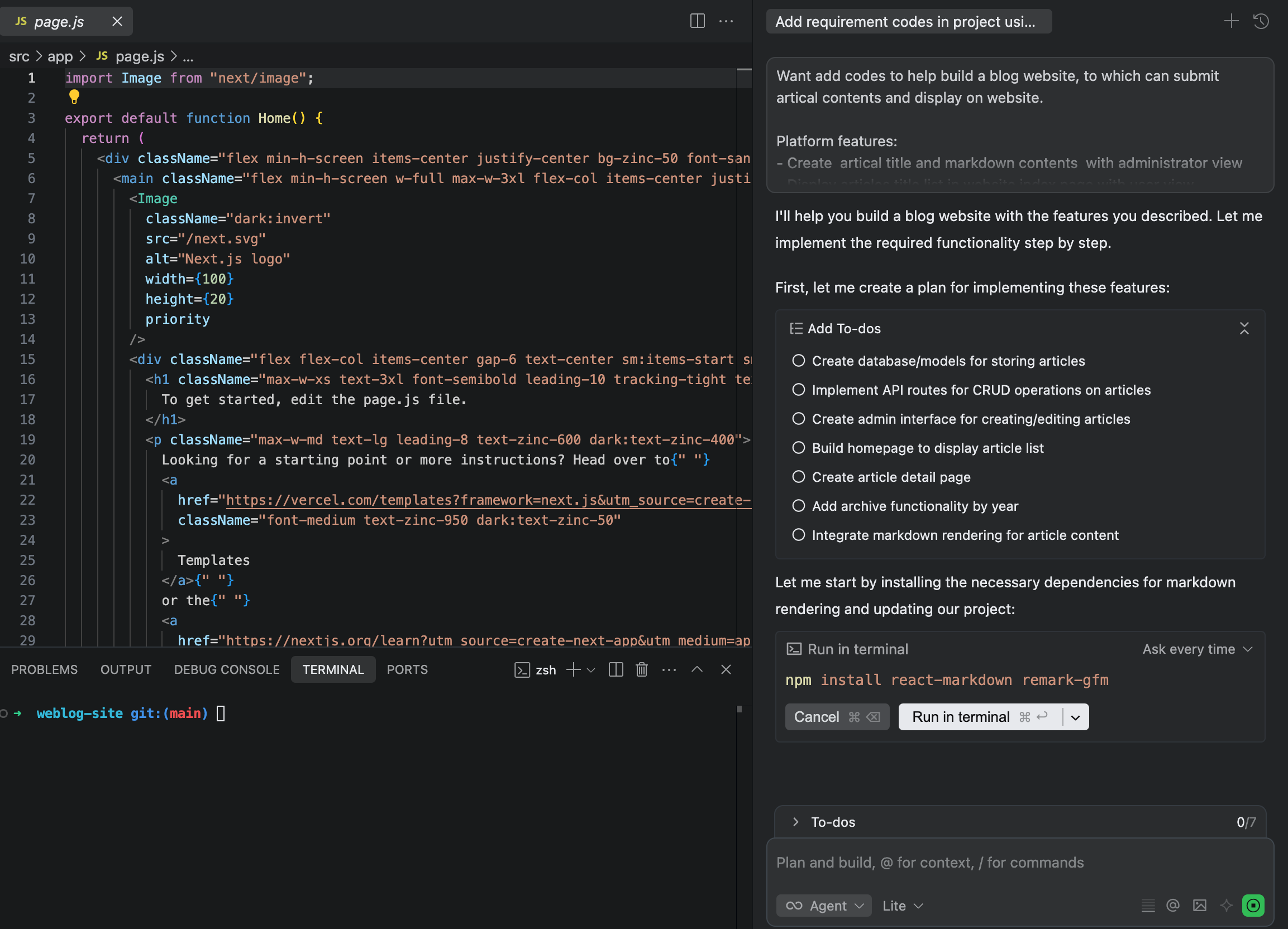Open the DEBUG CONSOLE tab
Screen dimensions: 1288x929
(x=227, y=669)
